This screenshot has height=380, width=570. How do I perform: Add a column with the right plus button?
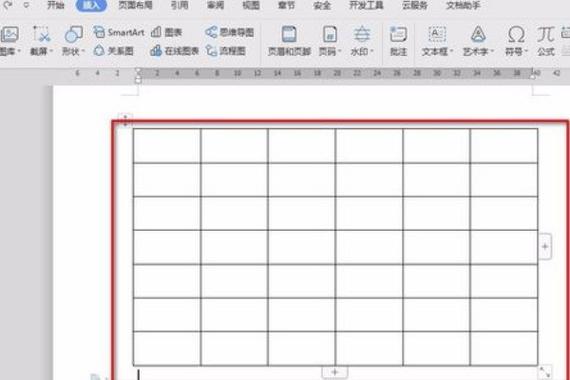(x=545, y=247)
